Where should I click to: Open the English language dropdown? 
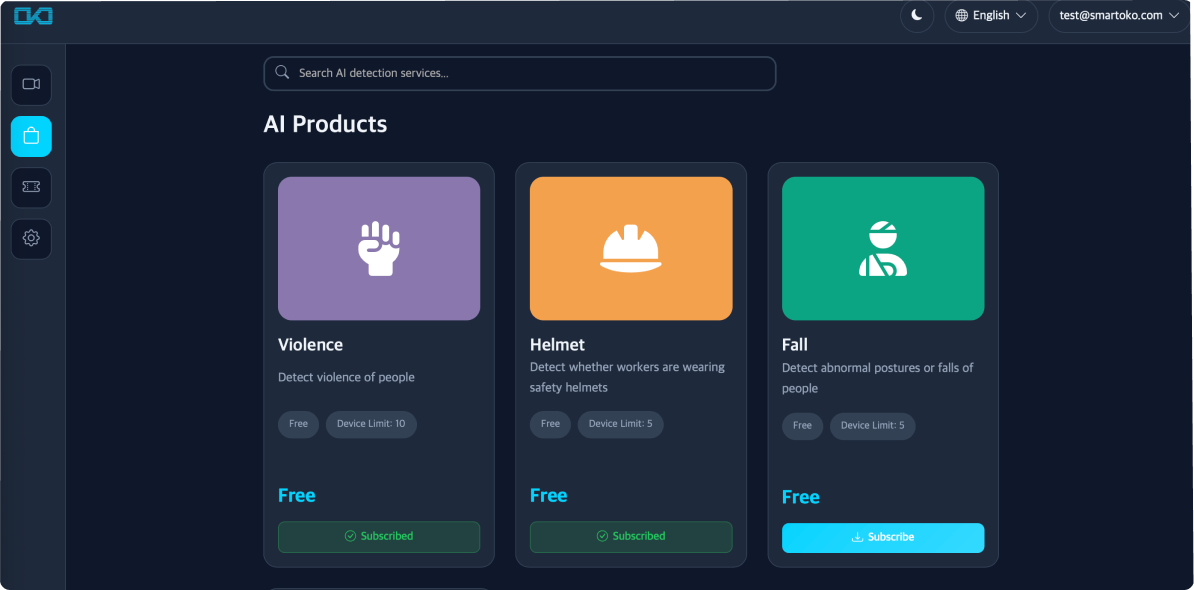pyautogui.click(x=991, y=15)
